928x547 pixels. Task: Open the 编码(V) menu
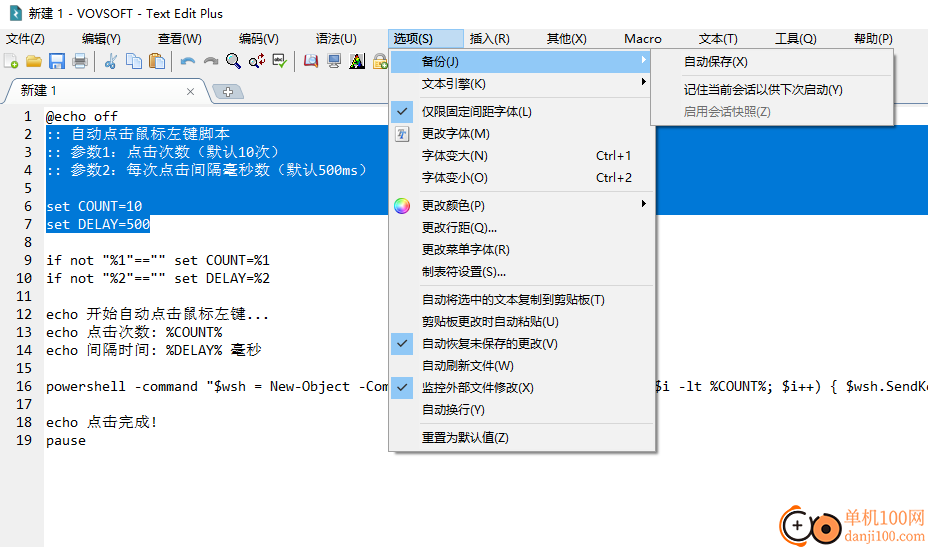[259, 39]
